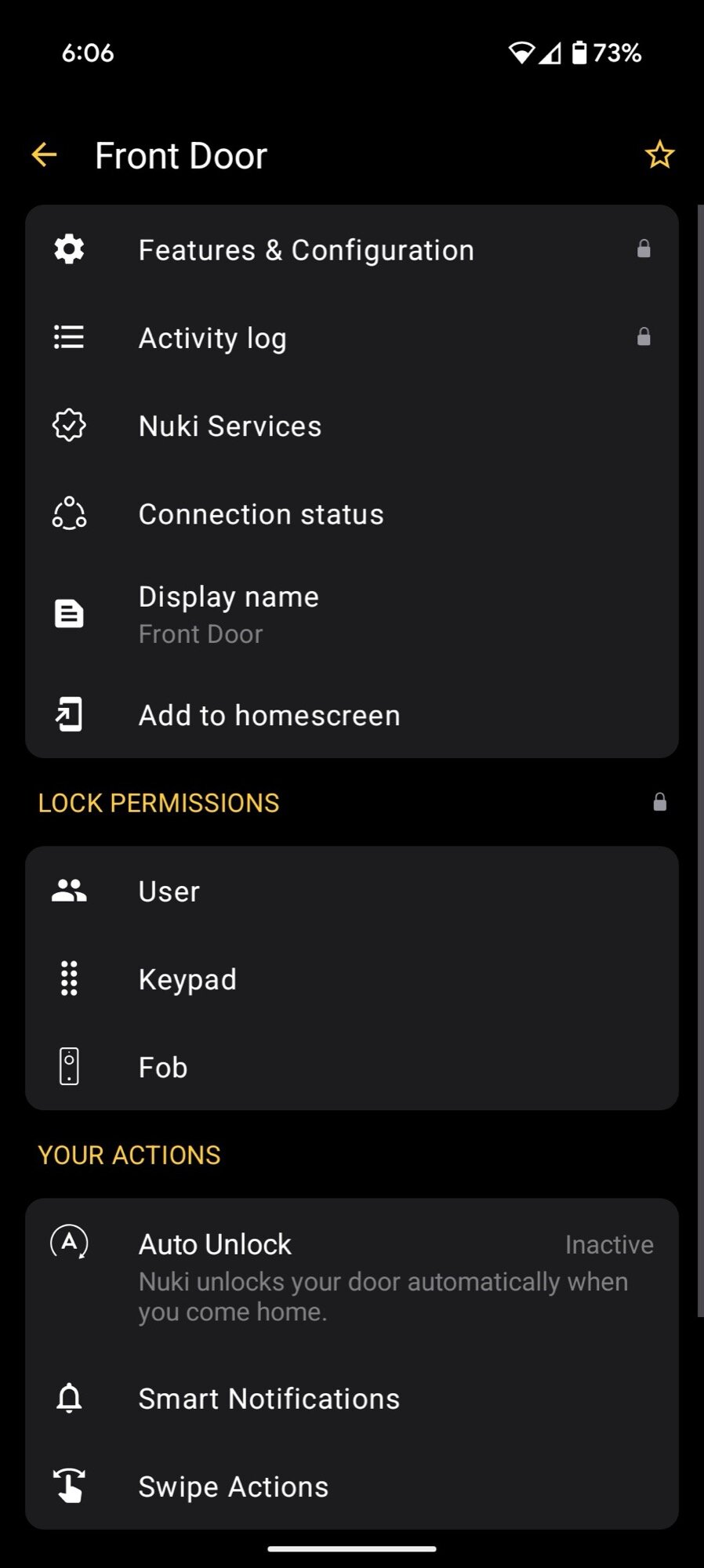Click the Nuki Services badge icon
Screen dimensions: 704x1568
[69, 426]
